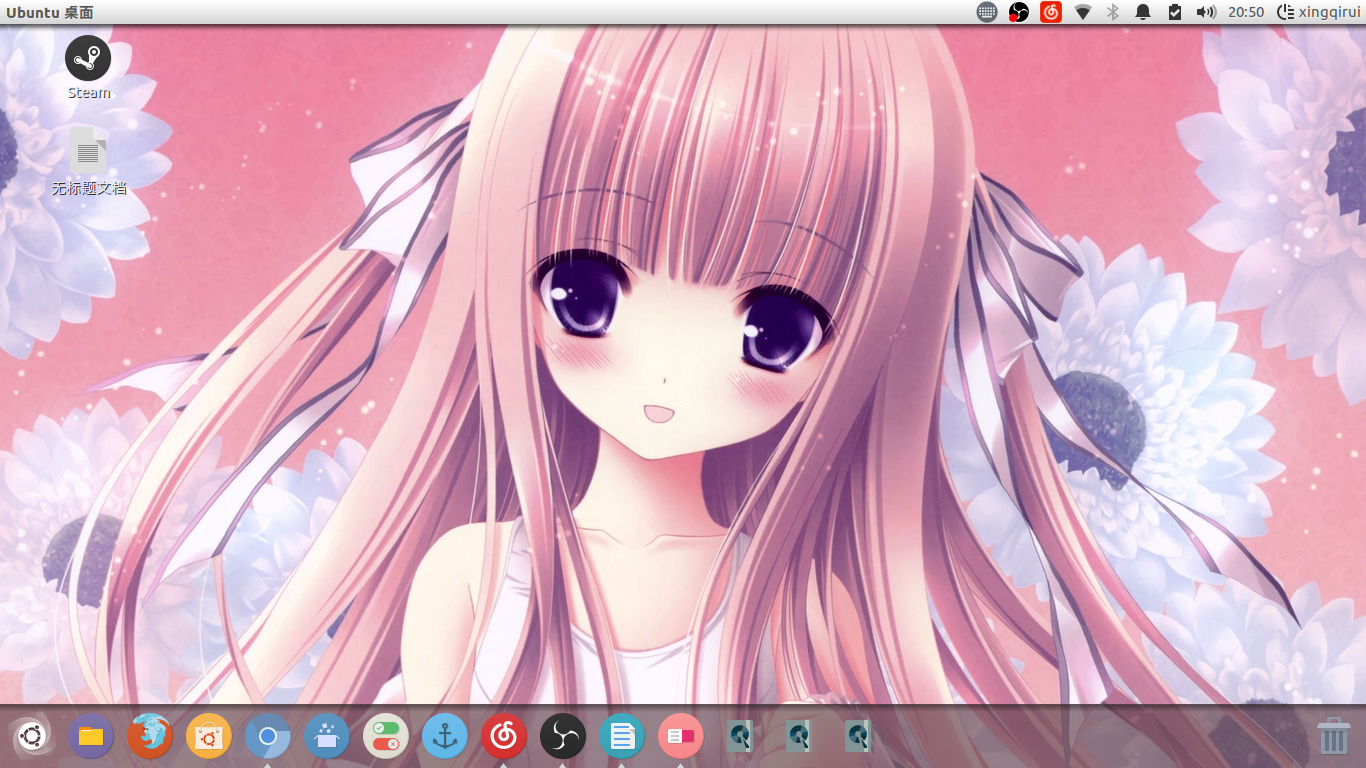Launch the Files manager from dock
Screen dimensions: 1366x768
tap(90, 737)
